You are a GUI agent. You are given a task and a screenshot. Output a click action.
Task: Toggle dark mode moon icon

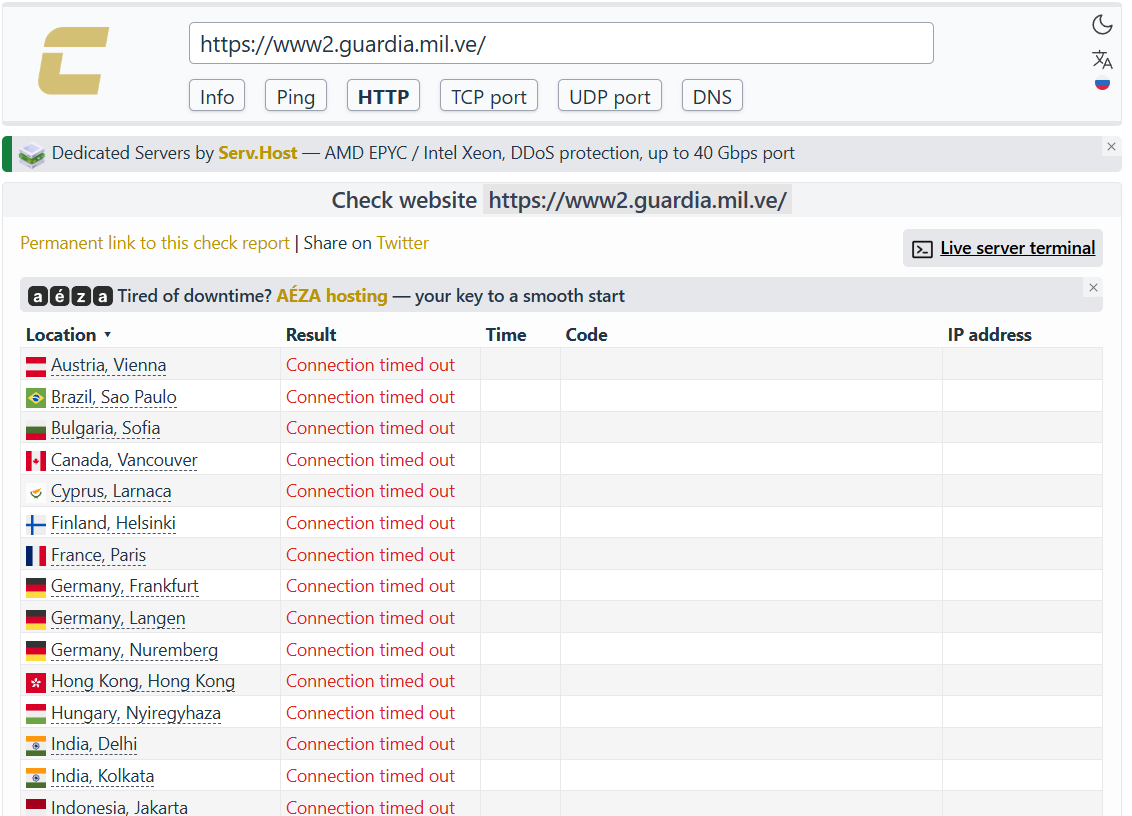pos(1102,25)
